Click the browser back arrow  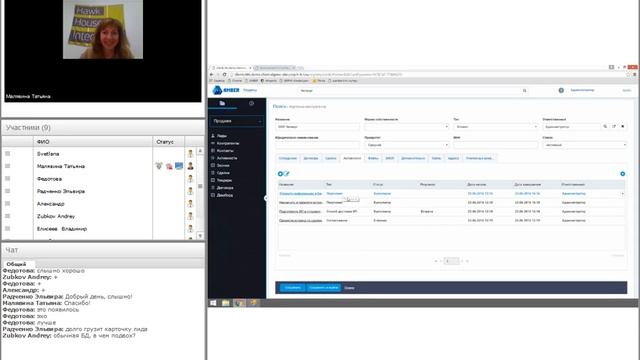point(211,74)
